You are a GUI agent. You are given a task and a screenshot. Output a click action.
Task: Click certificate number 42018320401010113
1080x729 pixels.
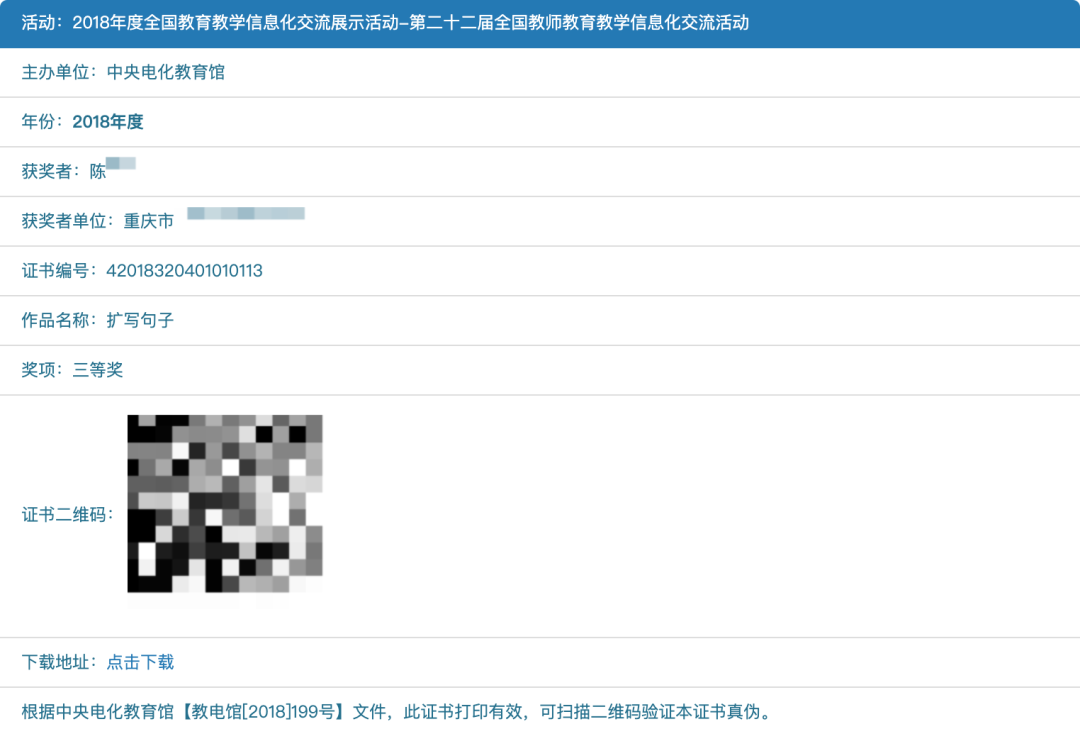pyautogui.click(x=184, y=271)
